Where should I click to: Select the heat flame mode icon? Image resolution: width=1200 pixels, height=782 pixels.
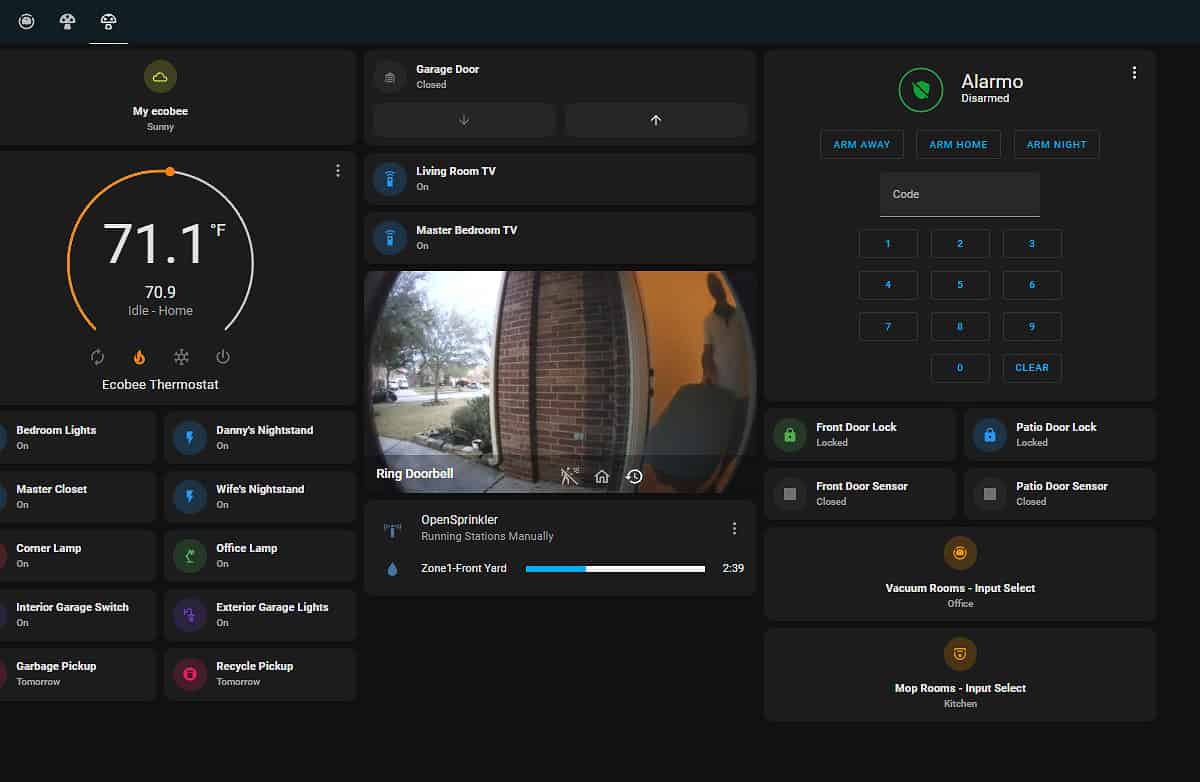[139, 357]
